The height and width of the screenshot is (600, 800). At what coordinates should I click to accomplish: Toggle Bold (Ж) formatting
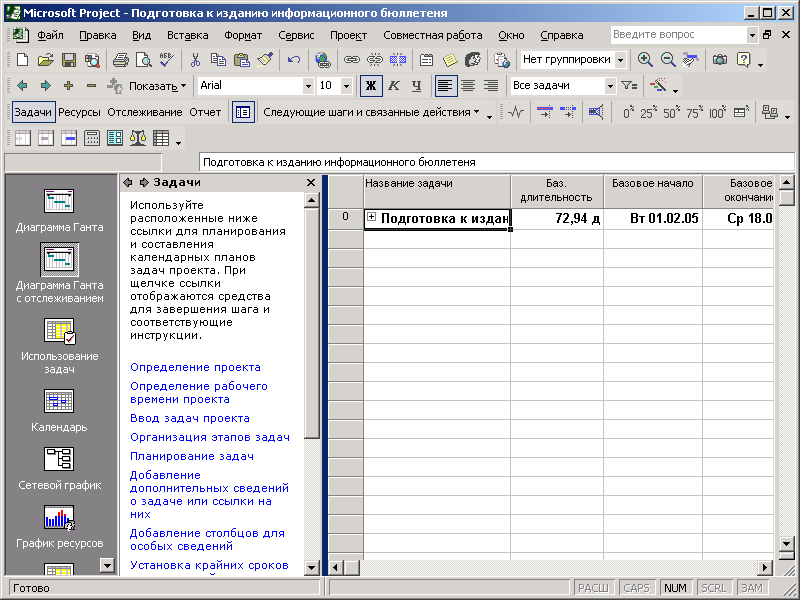coord(371,86)
